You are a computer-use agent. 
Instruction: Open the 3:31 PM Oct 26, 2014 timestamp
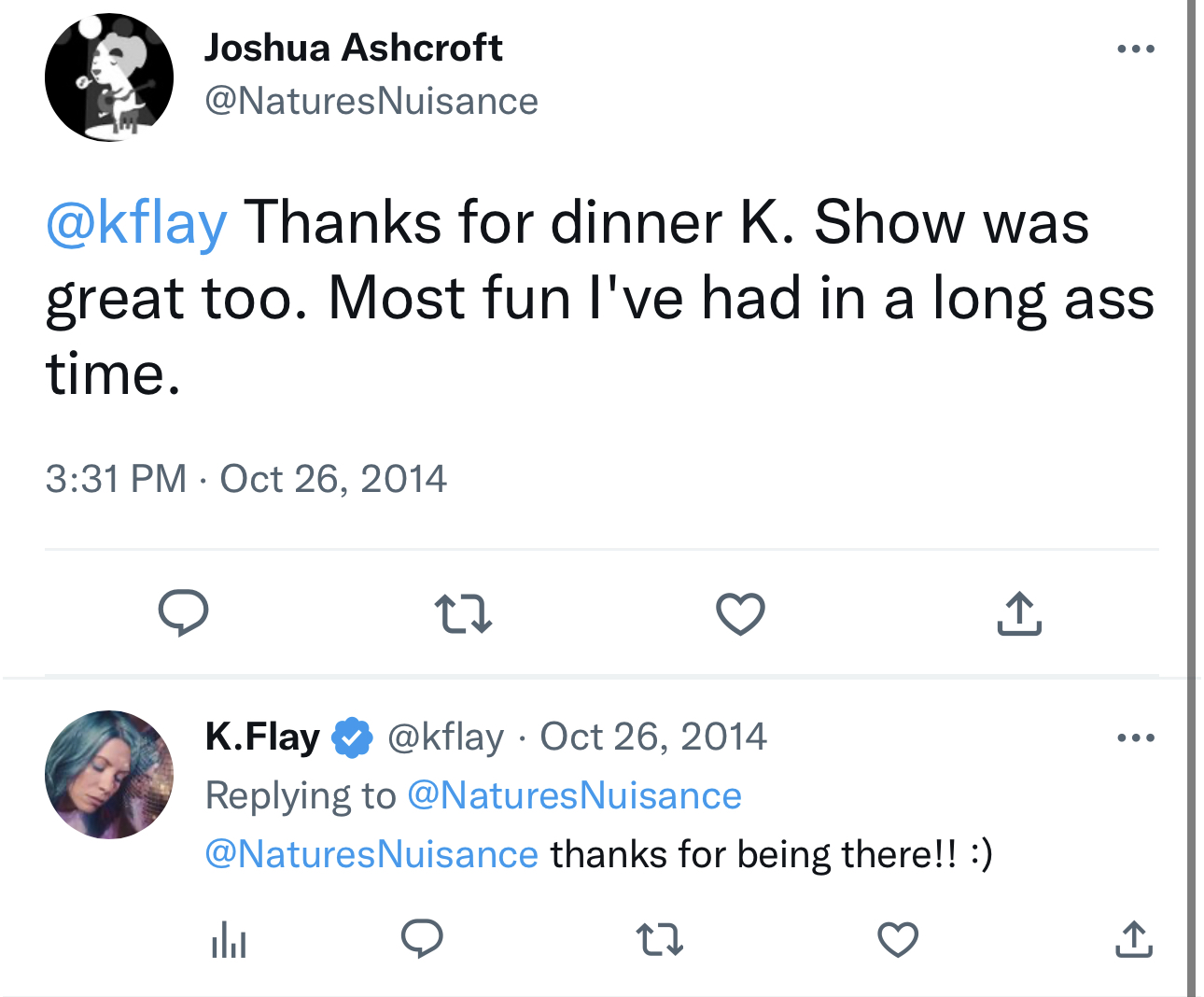[x=245, y=479]
